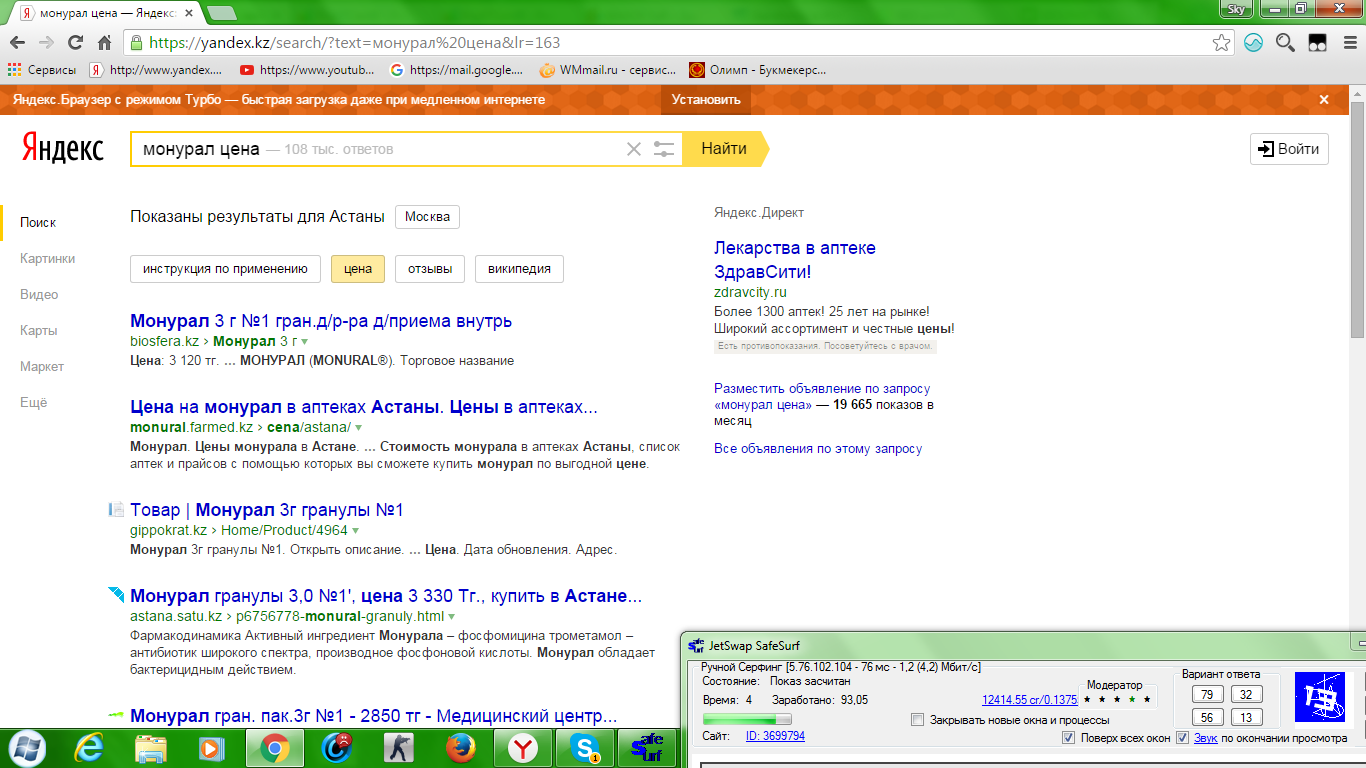Choose answer 32 in SafeSurf
1366x768 pixels.
(1246, 694)
